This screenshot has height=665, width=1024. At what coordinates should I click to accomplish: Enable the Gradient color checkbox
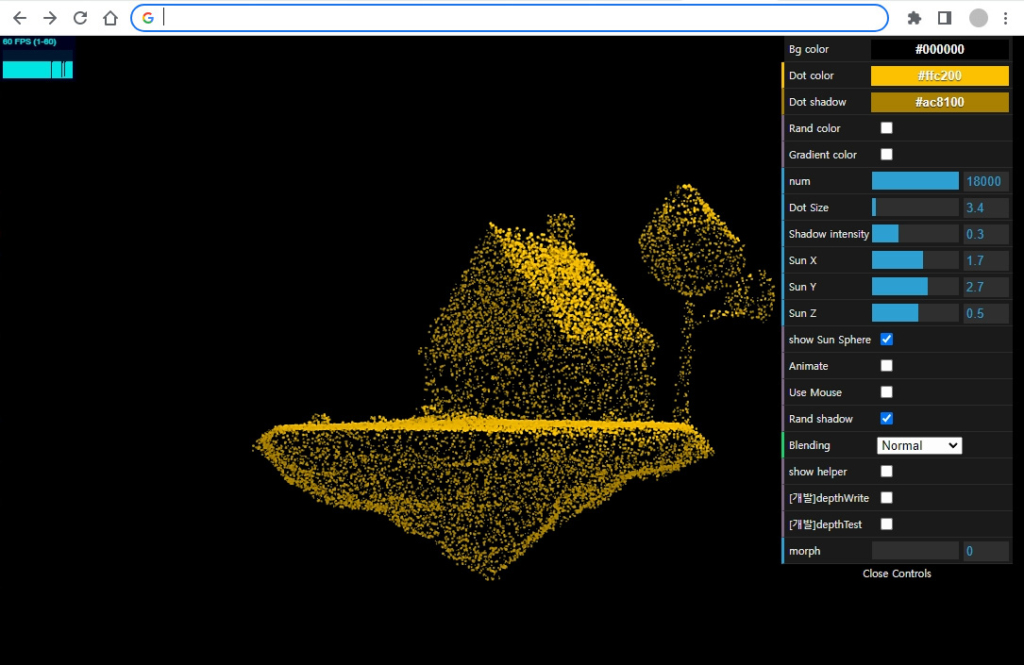click(x=886, y=155)
